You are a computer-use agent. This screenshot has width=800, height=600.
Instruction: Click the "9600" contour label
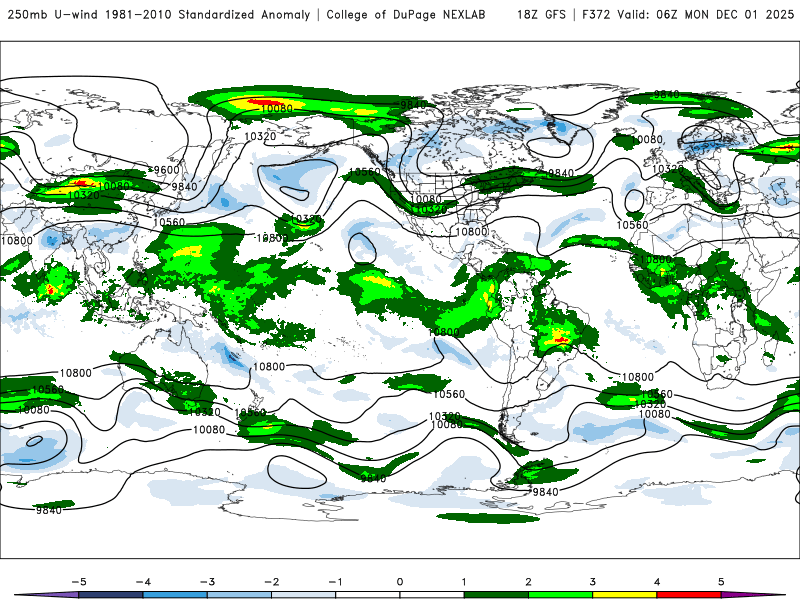[x=167, y=170]
